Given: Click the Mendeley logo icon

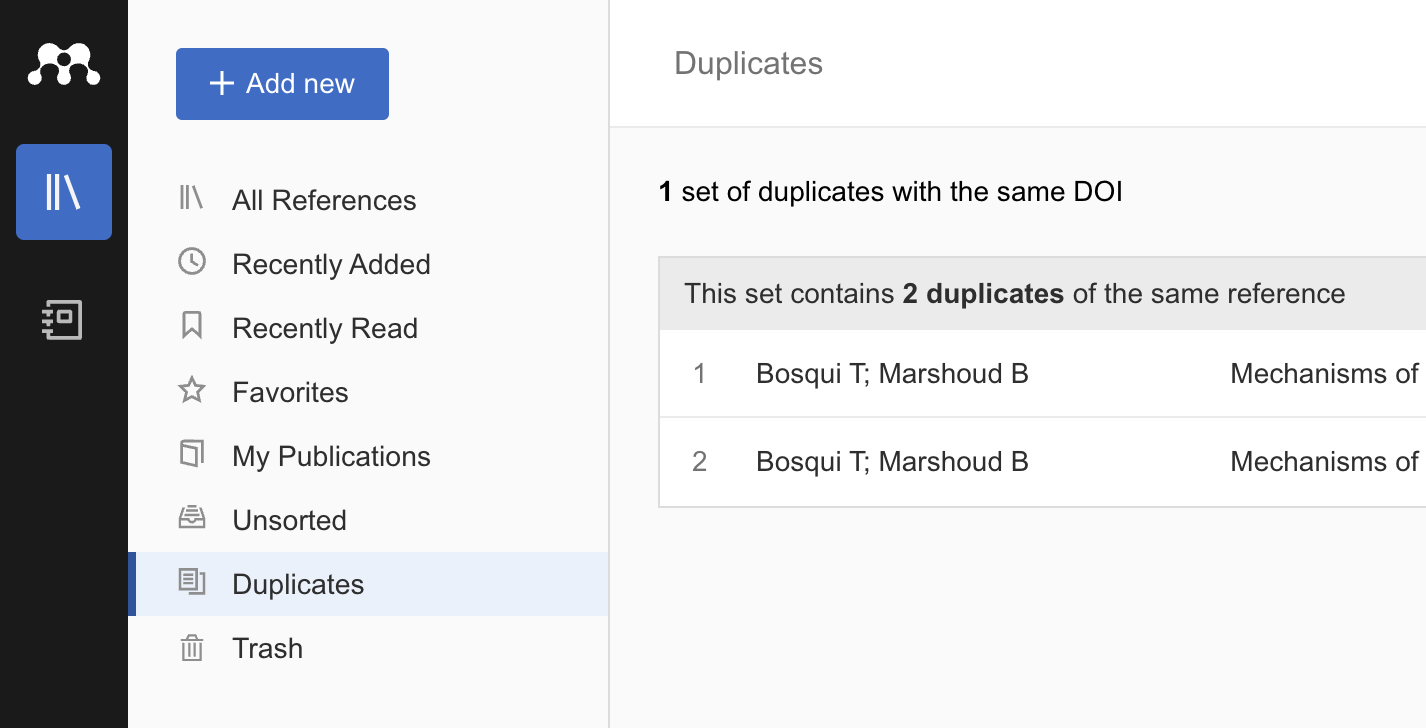Looking at the screenshot, I should point(64,65).
